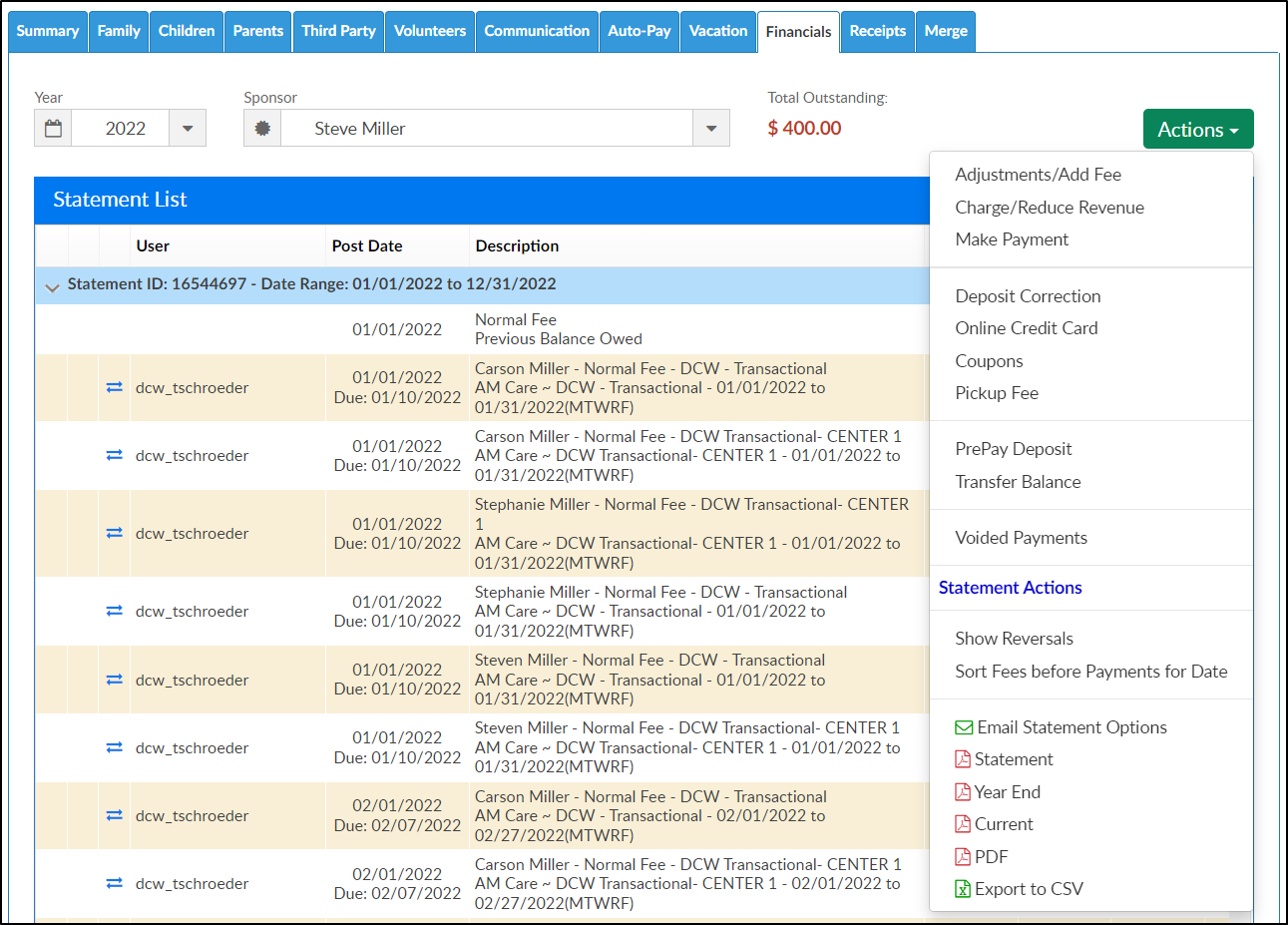Choose Charge/Reduce Revenue menu item
The height and width of the screenshot is (925, 1288).
coord(1050,208)
